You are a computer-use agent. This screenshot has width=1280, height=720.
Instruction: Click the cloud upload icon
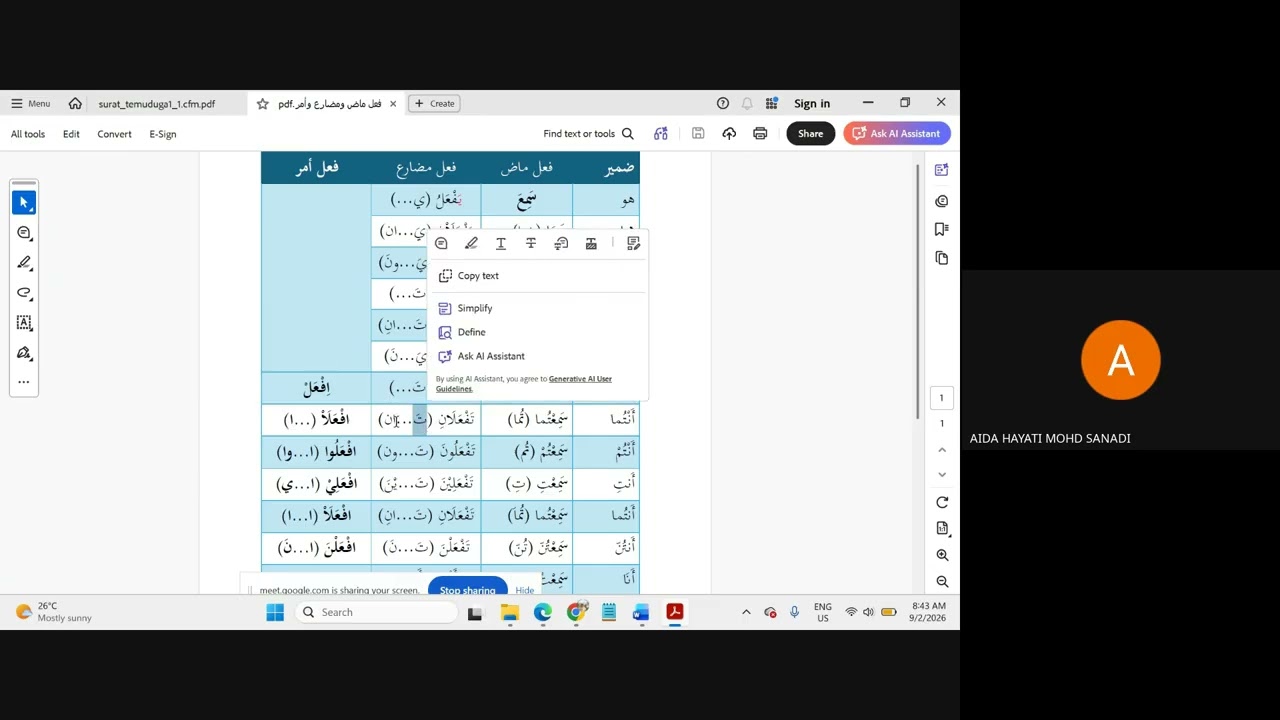729,133
